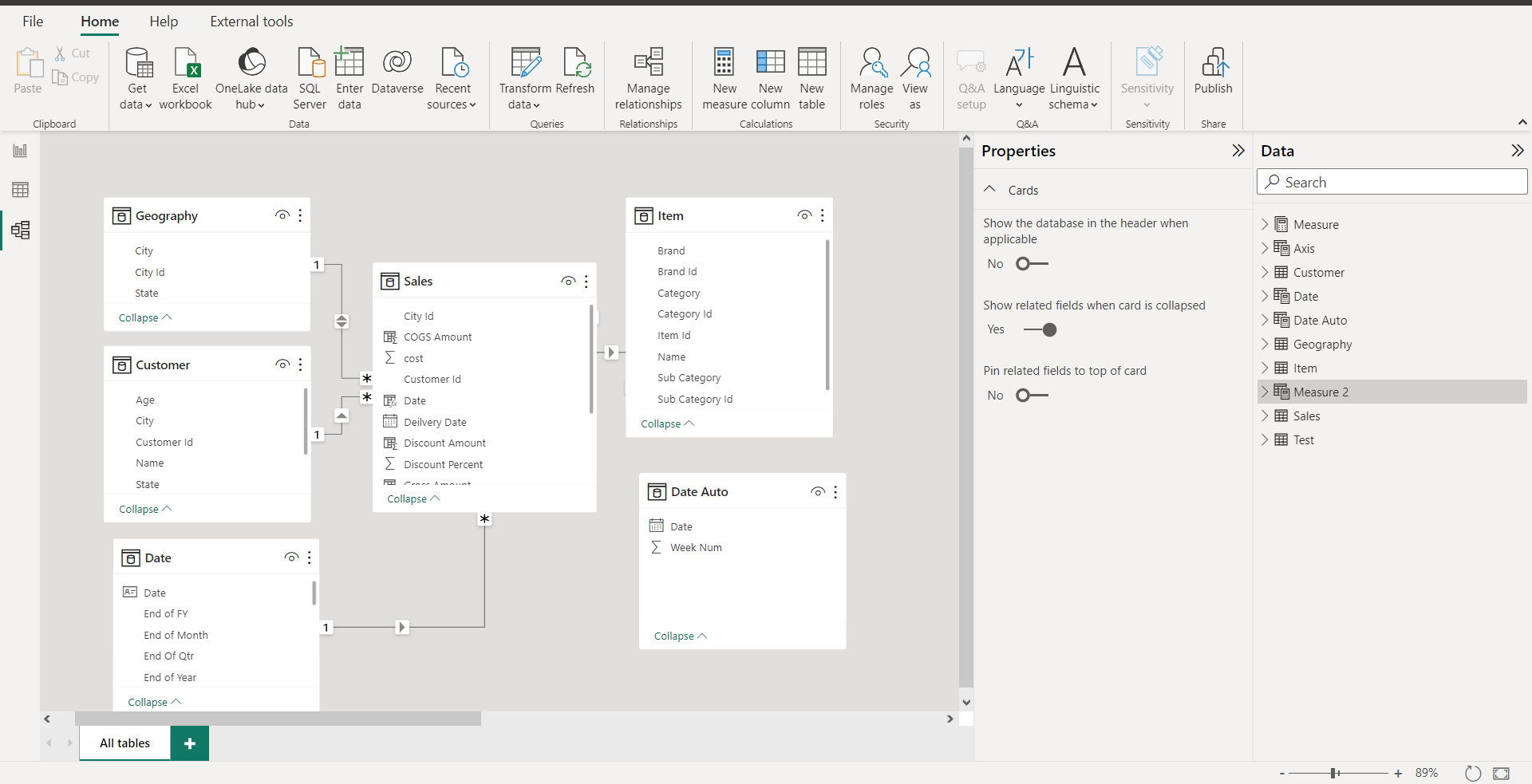Collapse the Geography table card

click(x=145, y=317)
